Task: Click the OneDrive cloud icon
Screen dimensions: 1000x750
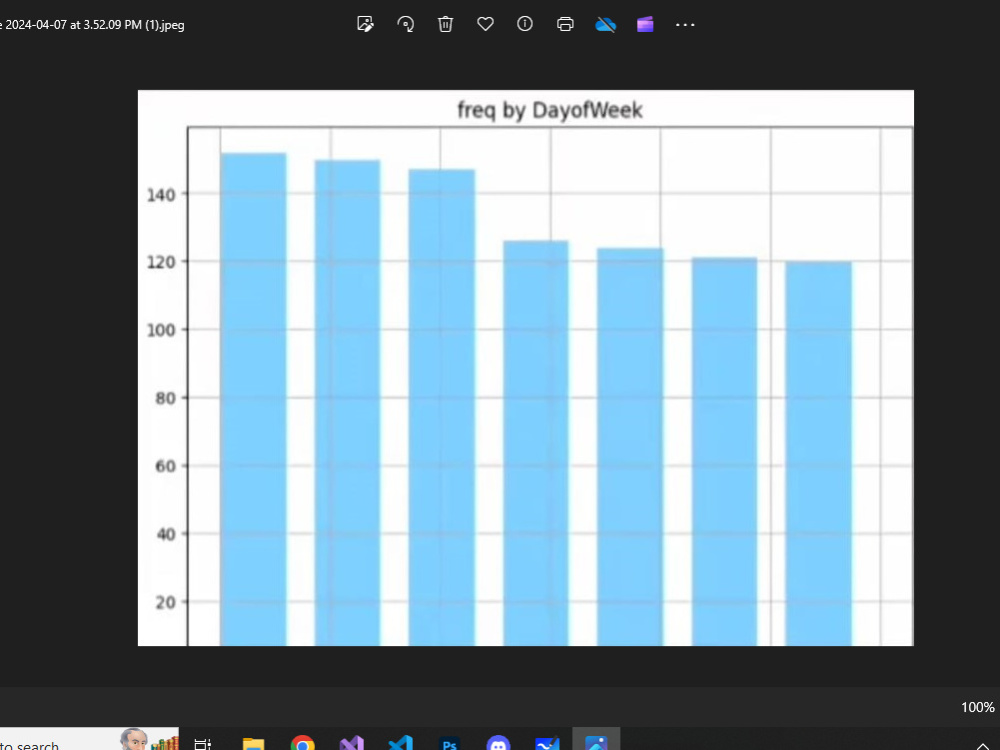Action: [605, 25]
